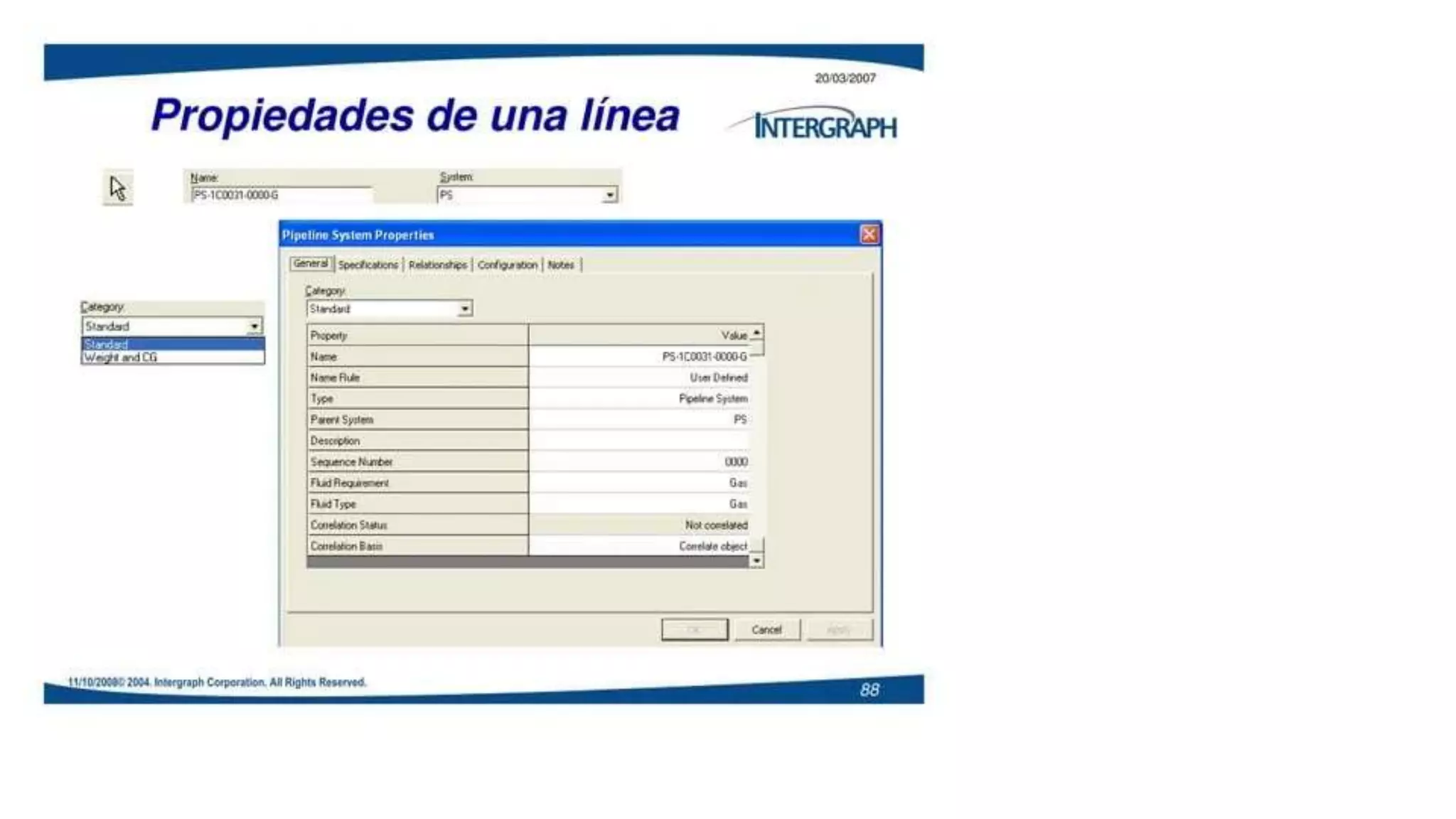Expand the Category dropdown inside the dialog
The width and height of the screenshot is (1456, 819).
point(465,309)
